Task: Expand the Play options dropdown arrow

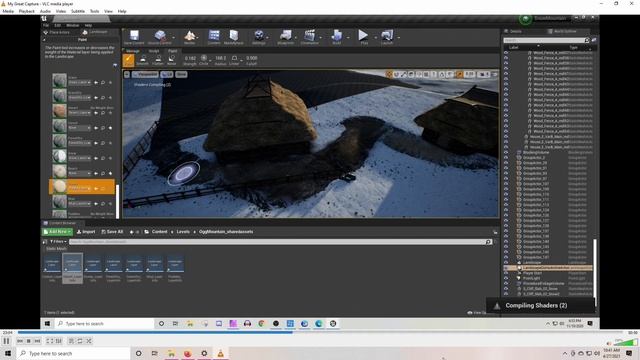Action: [375, 38]
